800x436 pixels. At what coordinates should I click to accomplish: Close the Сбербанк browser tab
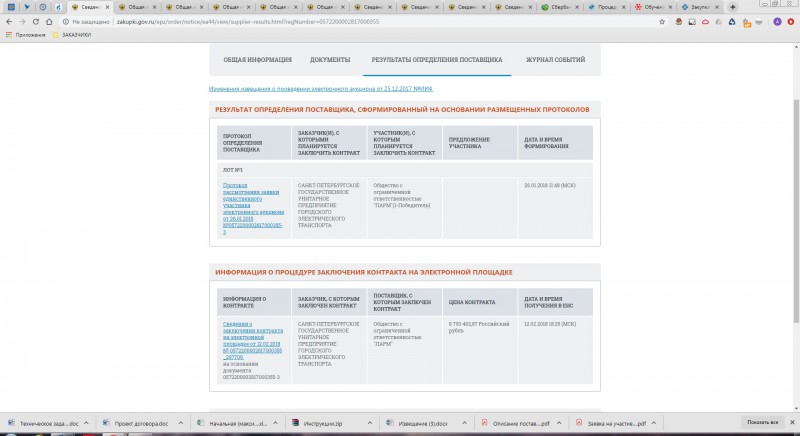[x=577, y=7]
